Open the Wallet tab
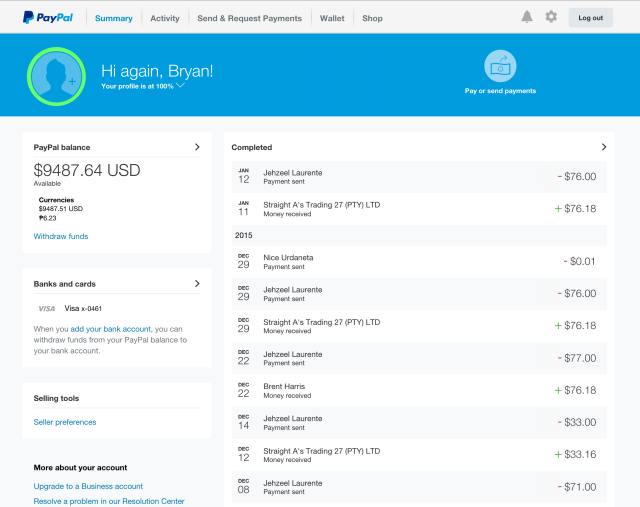Screen dimensions: 640x507 click(x=332, y=18)
